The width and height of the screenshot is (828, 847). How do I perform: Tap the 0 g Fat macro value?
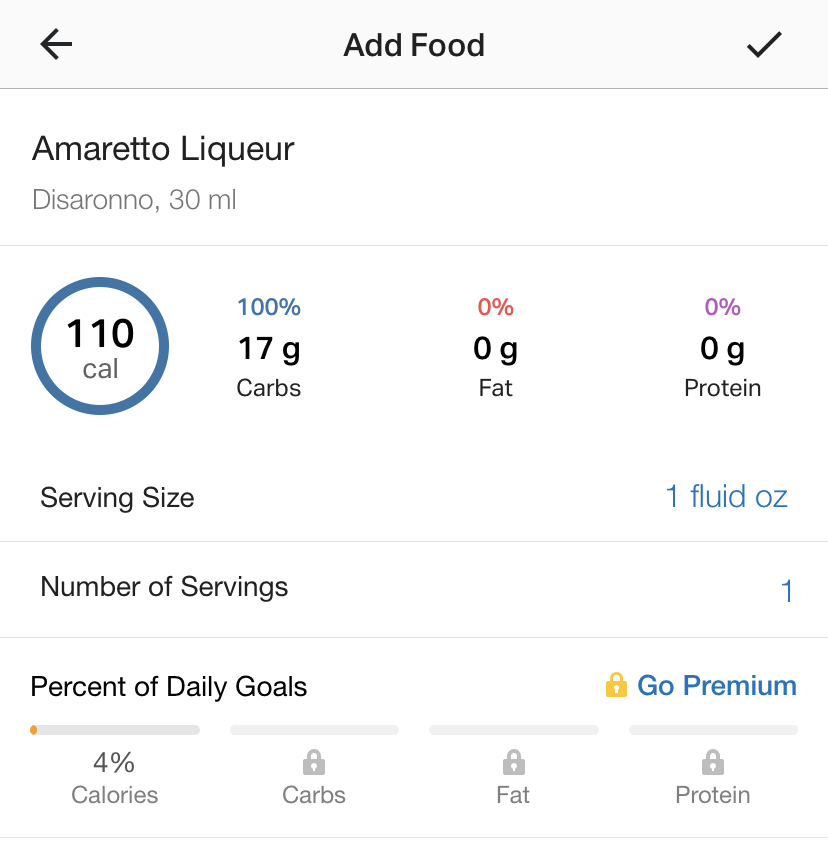[496, 349]
